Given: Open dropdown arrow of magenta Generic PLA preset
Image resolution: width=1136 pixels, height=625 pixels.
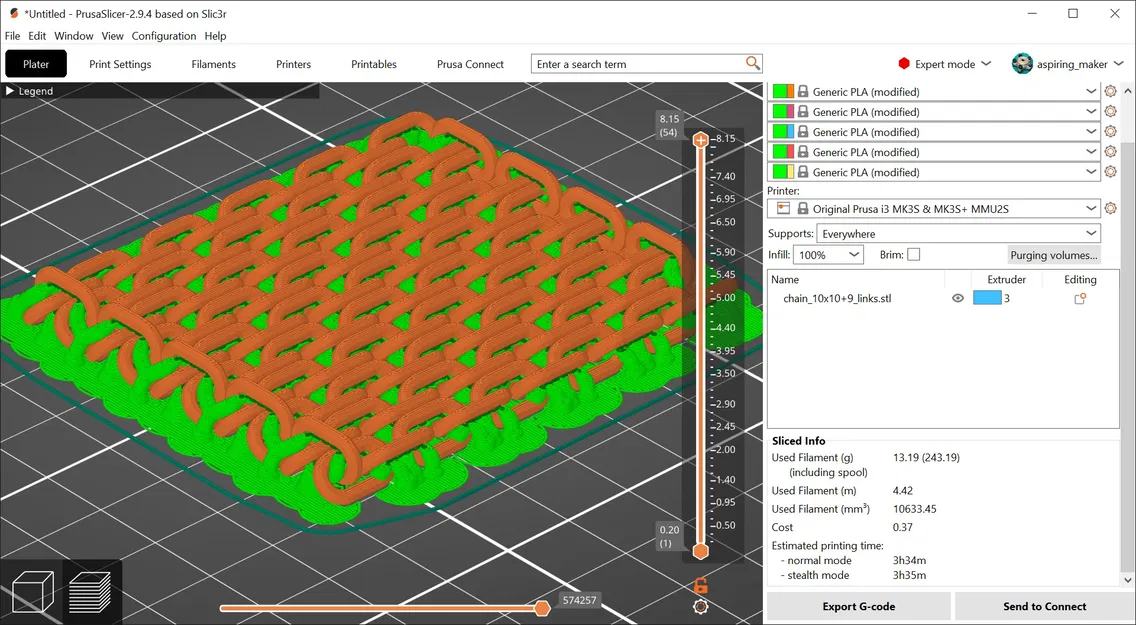Looking at the screenshot, I should tap(1091, 112).
